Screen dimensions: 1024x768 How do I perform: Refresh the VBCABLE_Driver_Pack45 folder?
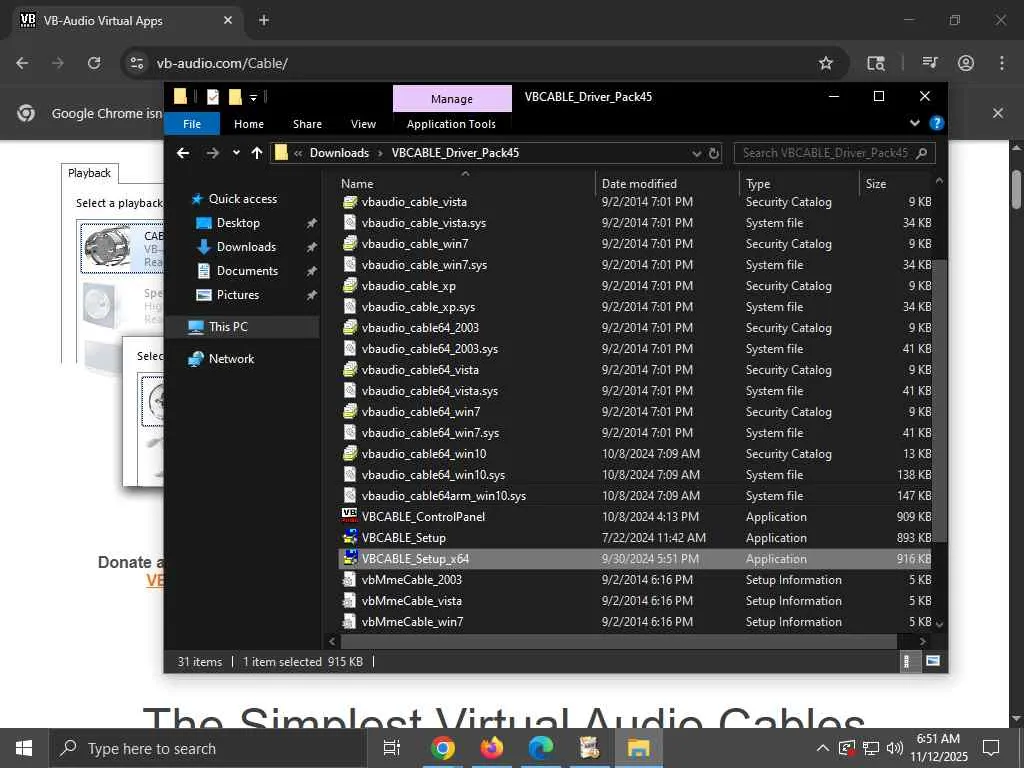point(714,153)
